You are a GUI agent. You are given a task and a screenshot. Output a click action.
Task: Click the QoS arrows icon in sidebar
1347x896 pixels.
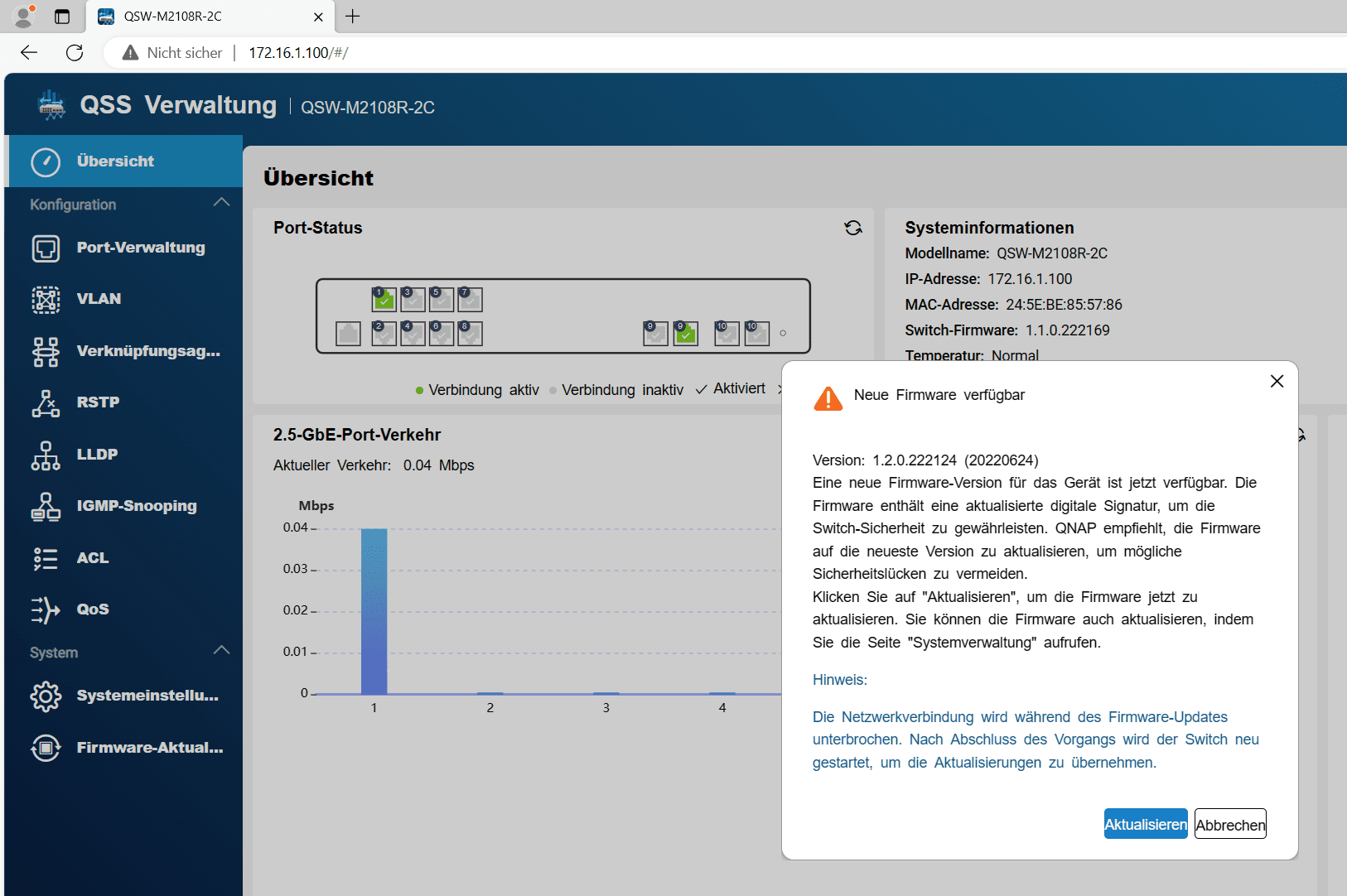tap(46, 609)
